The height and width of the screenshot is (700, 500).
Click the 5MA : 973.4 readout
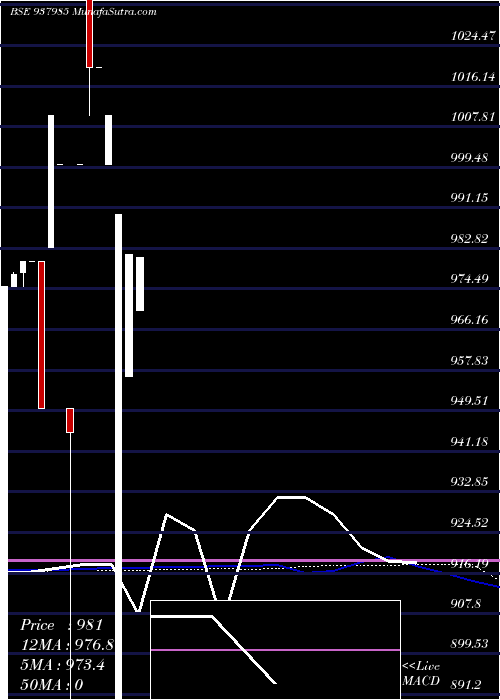click(x=62, y=665)
